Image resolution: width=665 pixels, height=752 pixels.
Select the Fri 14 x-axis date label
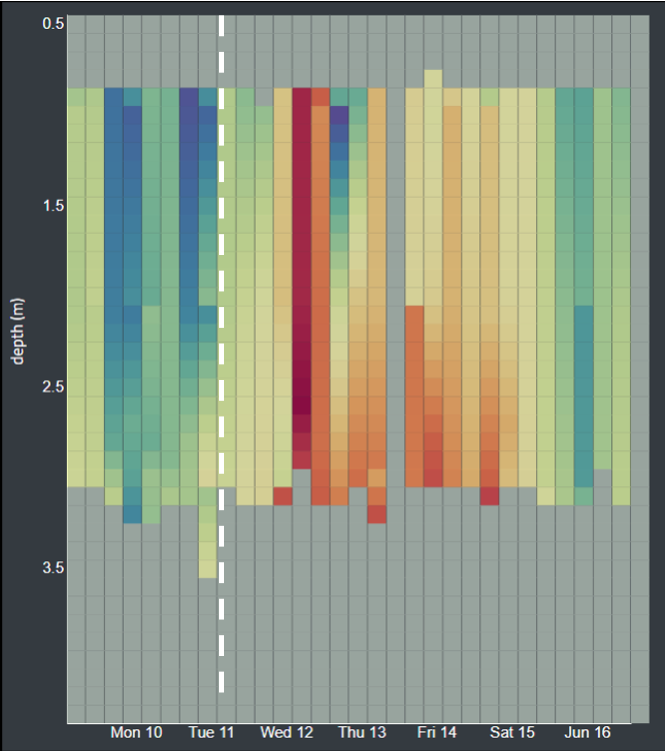point(437,733)
